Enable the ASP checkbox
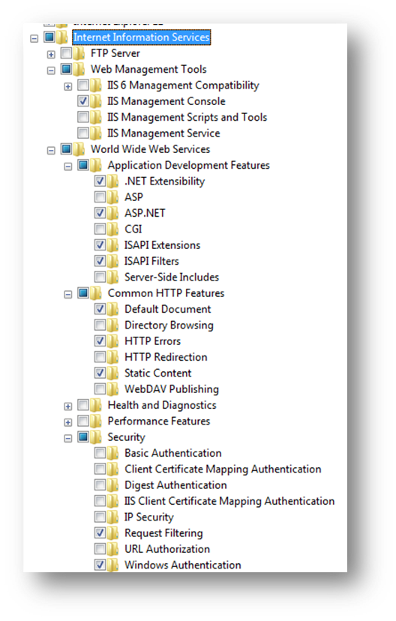Image resolution: width=396 pixels, height=621 pixels. pyautogui.click(x=100, y=197)
